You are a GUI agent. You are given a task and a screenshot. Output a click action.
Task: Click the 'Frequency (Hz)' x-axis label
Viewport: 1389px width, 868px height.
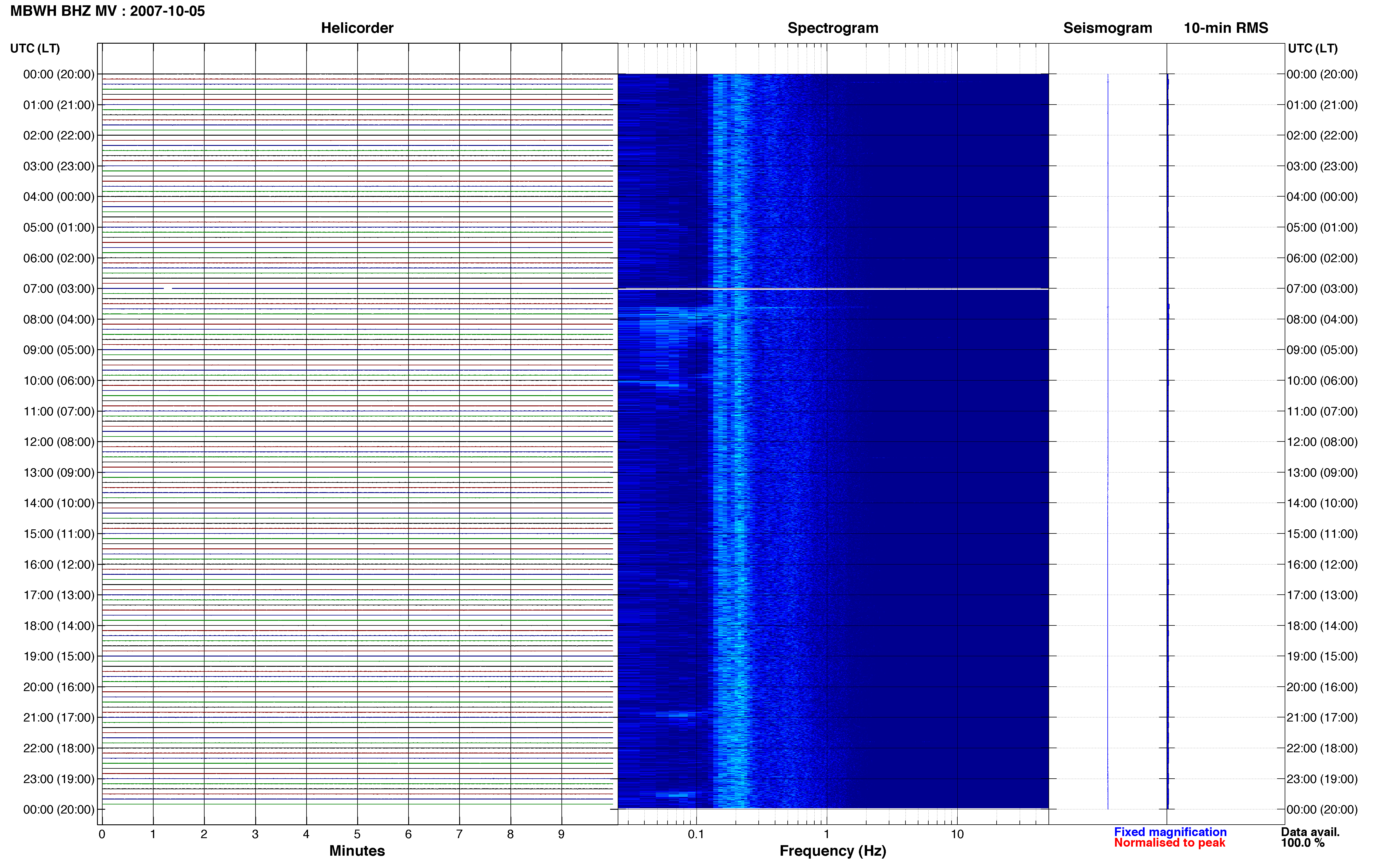[x=833, y=851]
